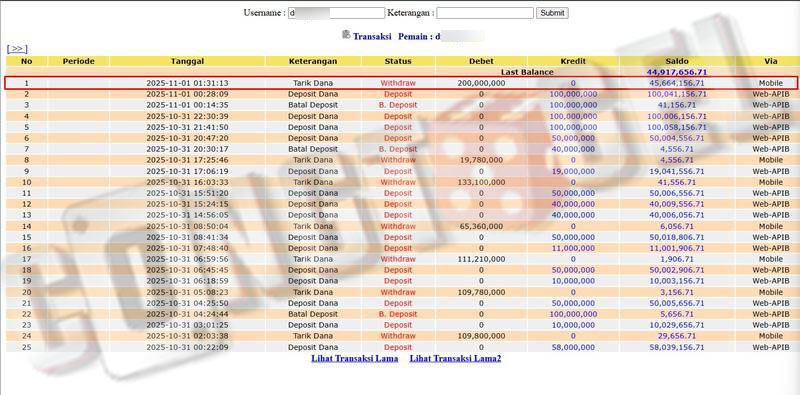Click the Username input field
Image resolution: width=800 pixels, height=395 pixels.
click(336, 13)
